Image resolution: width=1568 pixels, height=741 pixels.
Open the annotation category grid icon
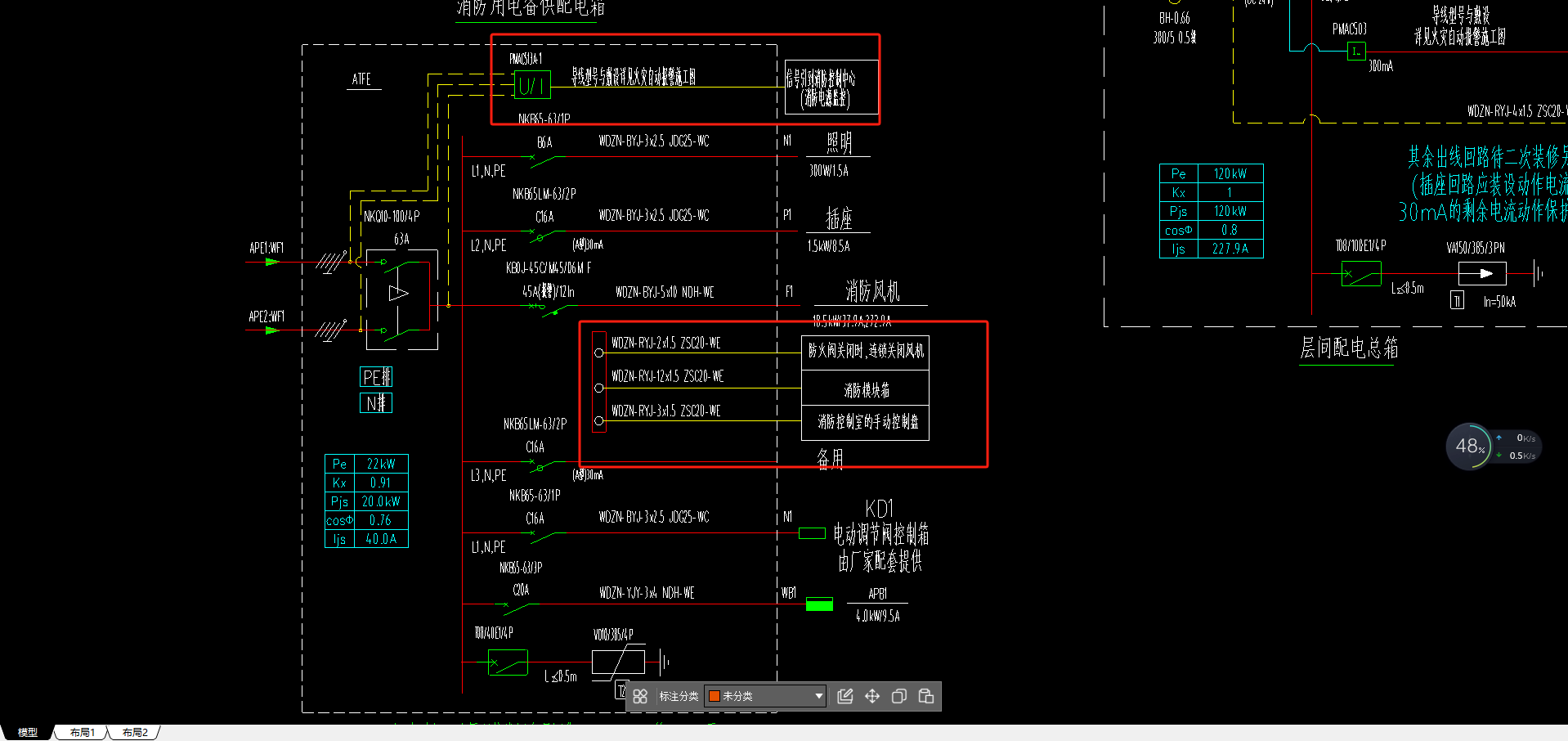[640, 696]
